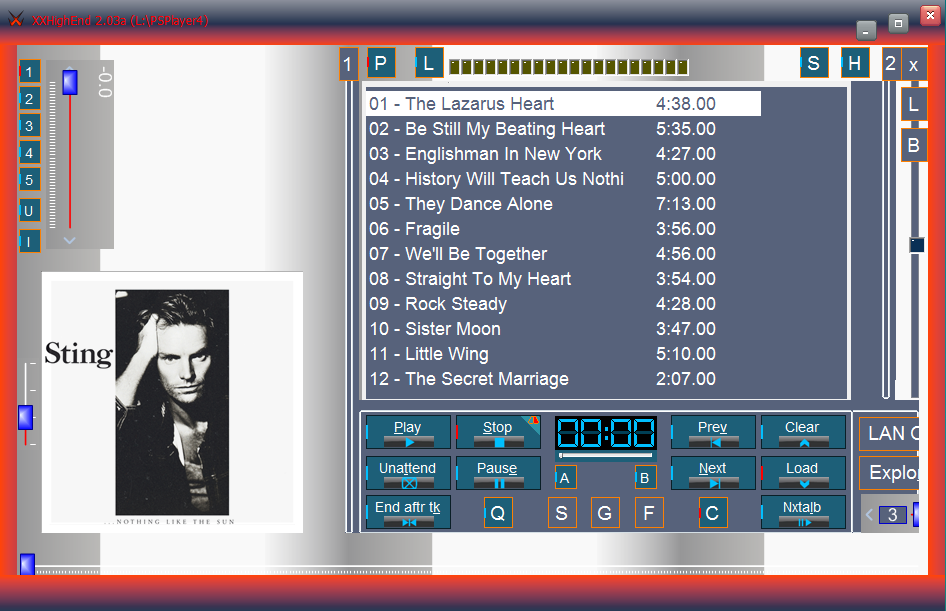Click the U button in the left sidebar
946x611 pixels.
click(x=29, y=211)
